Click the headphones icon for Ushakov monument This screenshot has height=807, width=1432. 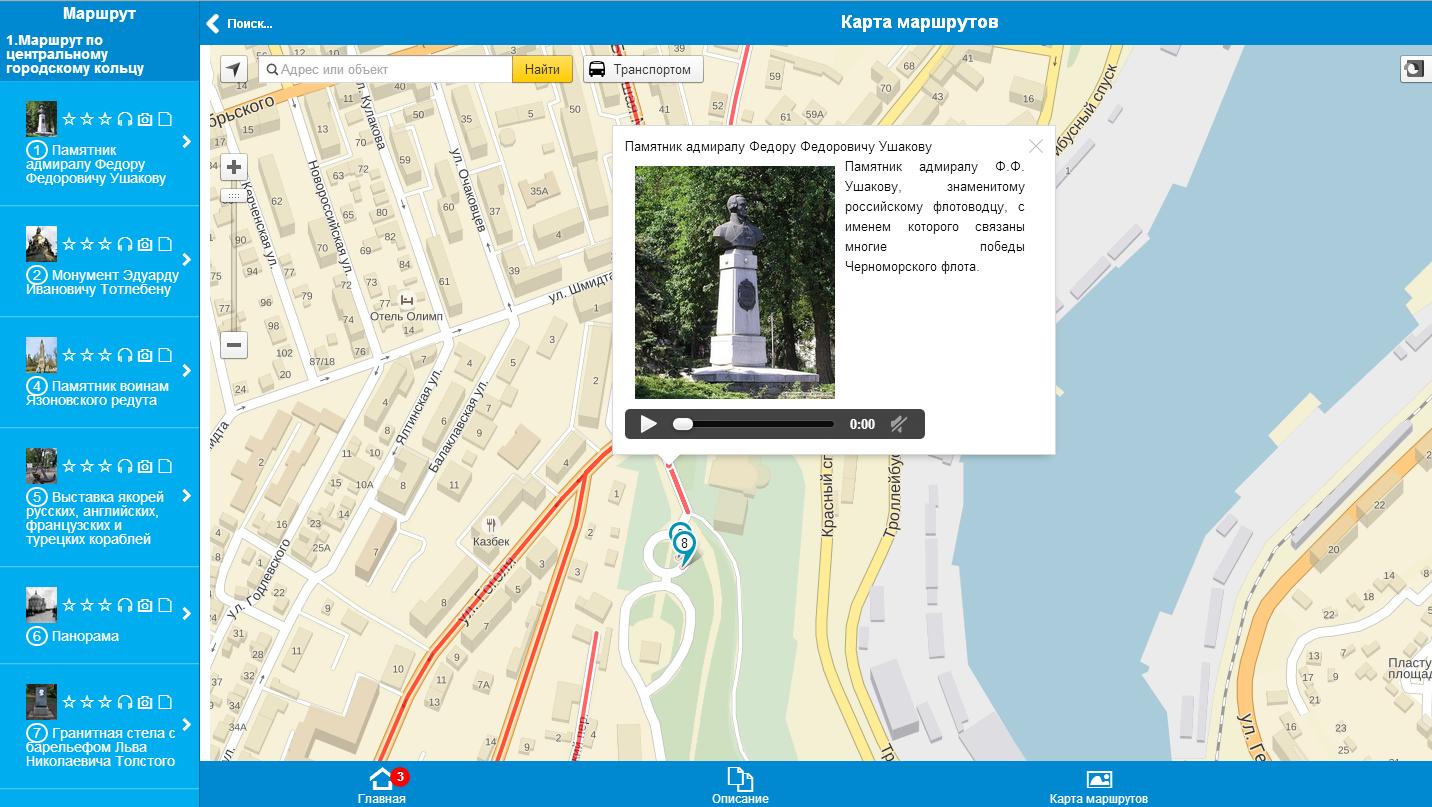pyautogui.click(x=125, y=119)
